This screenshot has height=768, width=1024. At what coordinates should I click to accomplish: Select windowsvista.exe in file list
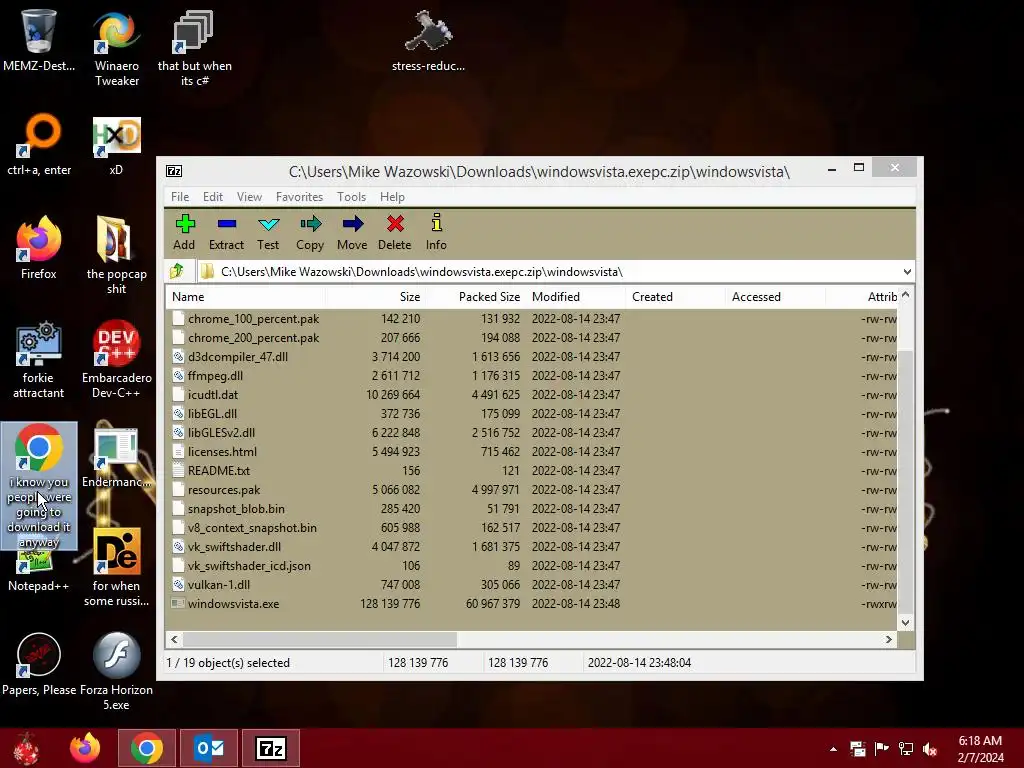[532, 603]
